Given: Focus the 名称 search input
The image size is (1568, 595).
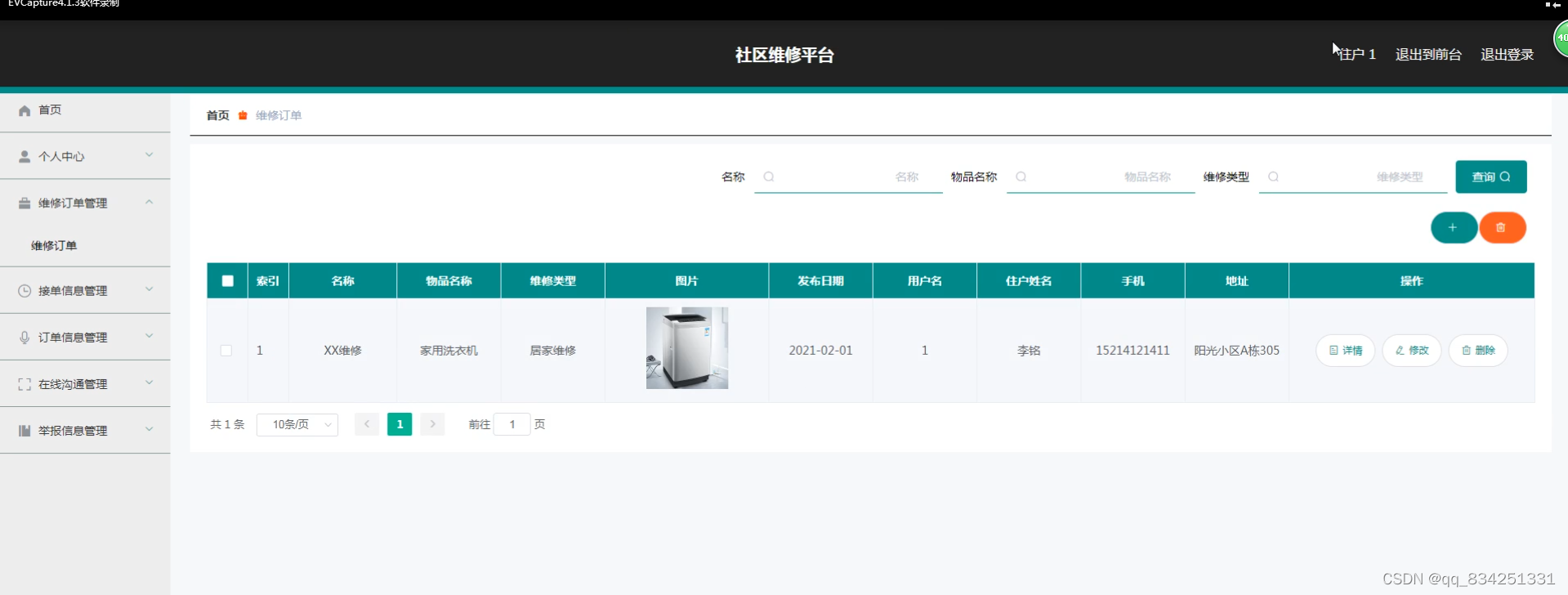Looking at the screenshot, I should [x=848, y=177].
